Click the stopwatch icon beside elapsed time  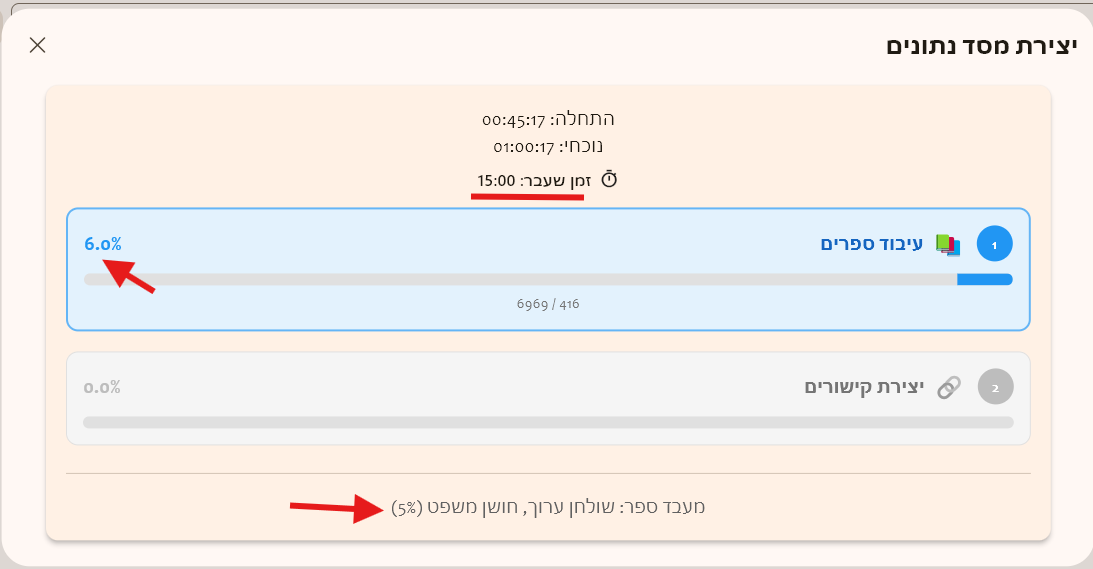click(609, 180)
